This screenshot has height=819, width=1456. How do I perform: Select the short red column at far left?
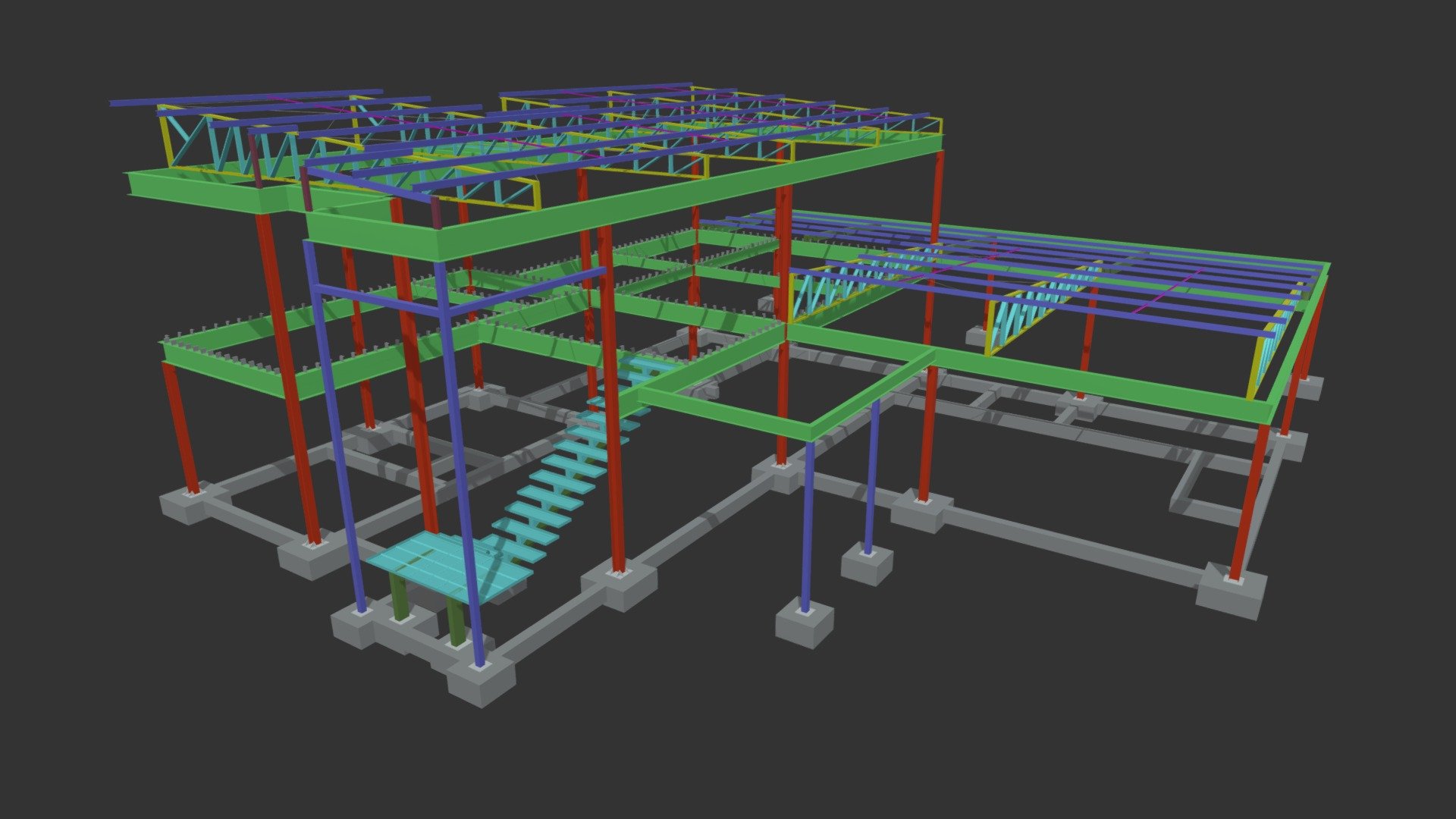[180, 428]
